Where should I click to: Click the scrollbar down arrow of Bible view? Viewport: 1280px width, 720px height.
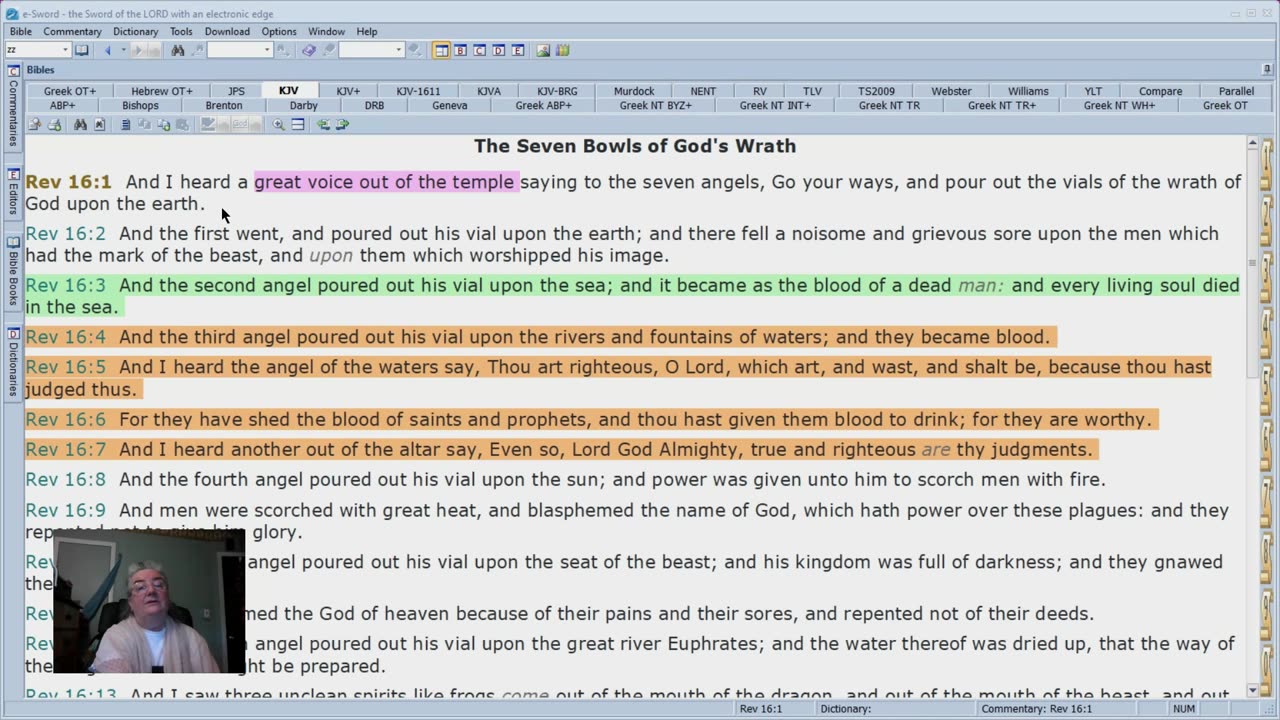1251,690
